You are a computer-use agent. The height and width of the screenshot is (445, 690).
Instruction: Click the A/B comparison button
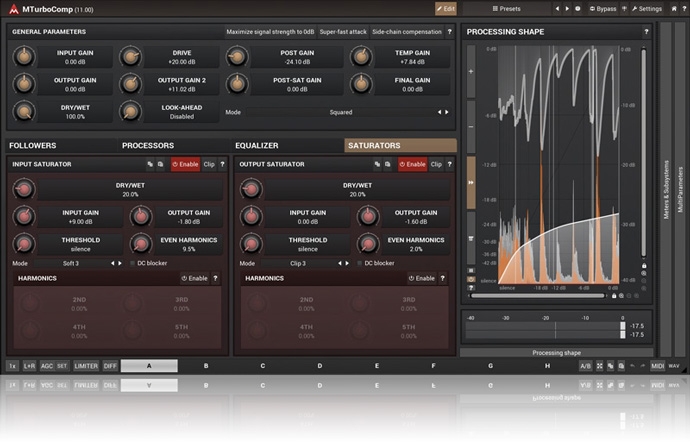pos(585,366)
